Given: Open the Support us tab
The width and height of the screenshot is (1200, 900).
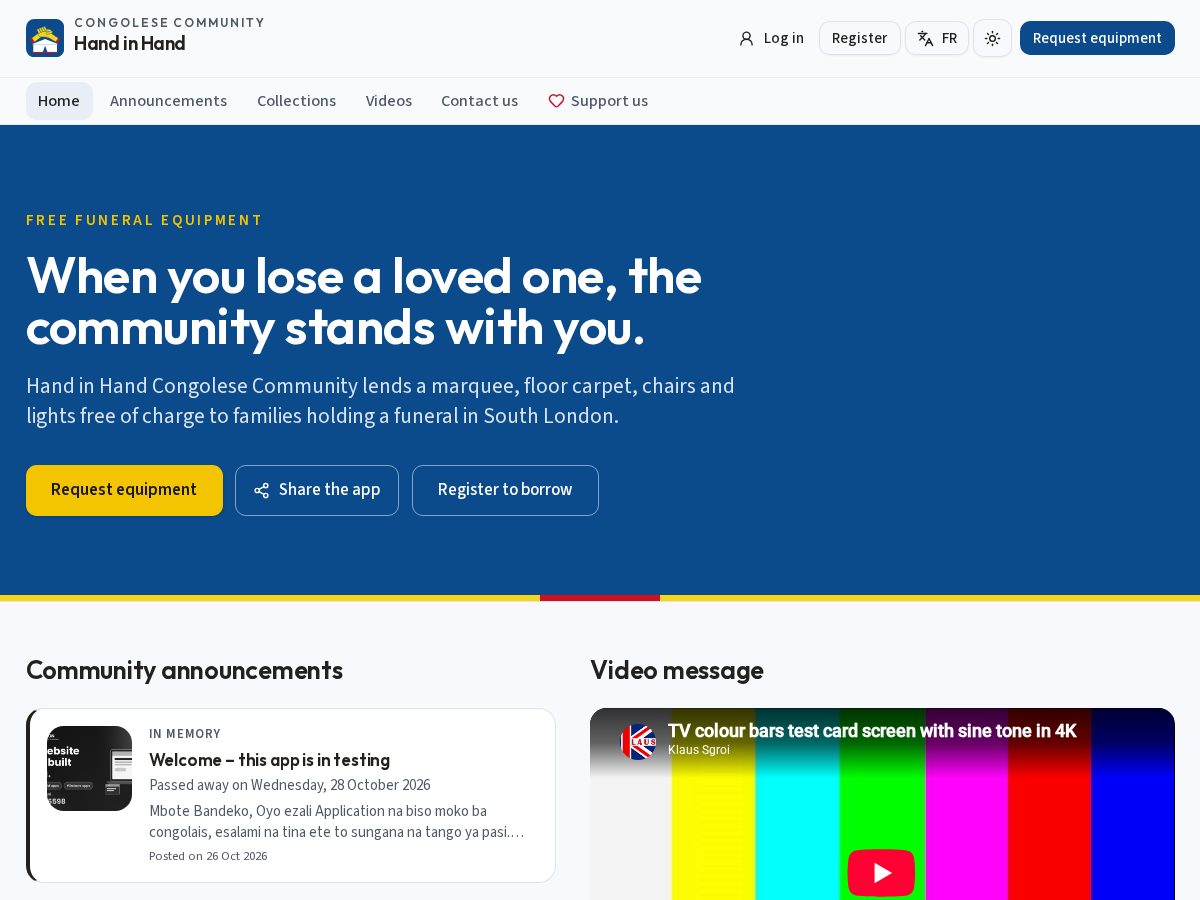Looking at the screenshot, I should (x=598, y=101).
